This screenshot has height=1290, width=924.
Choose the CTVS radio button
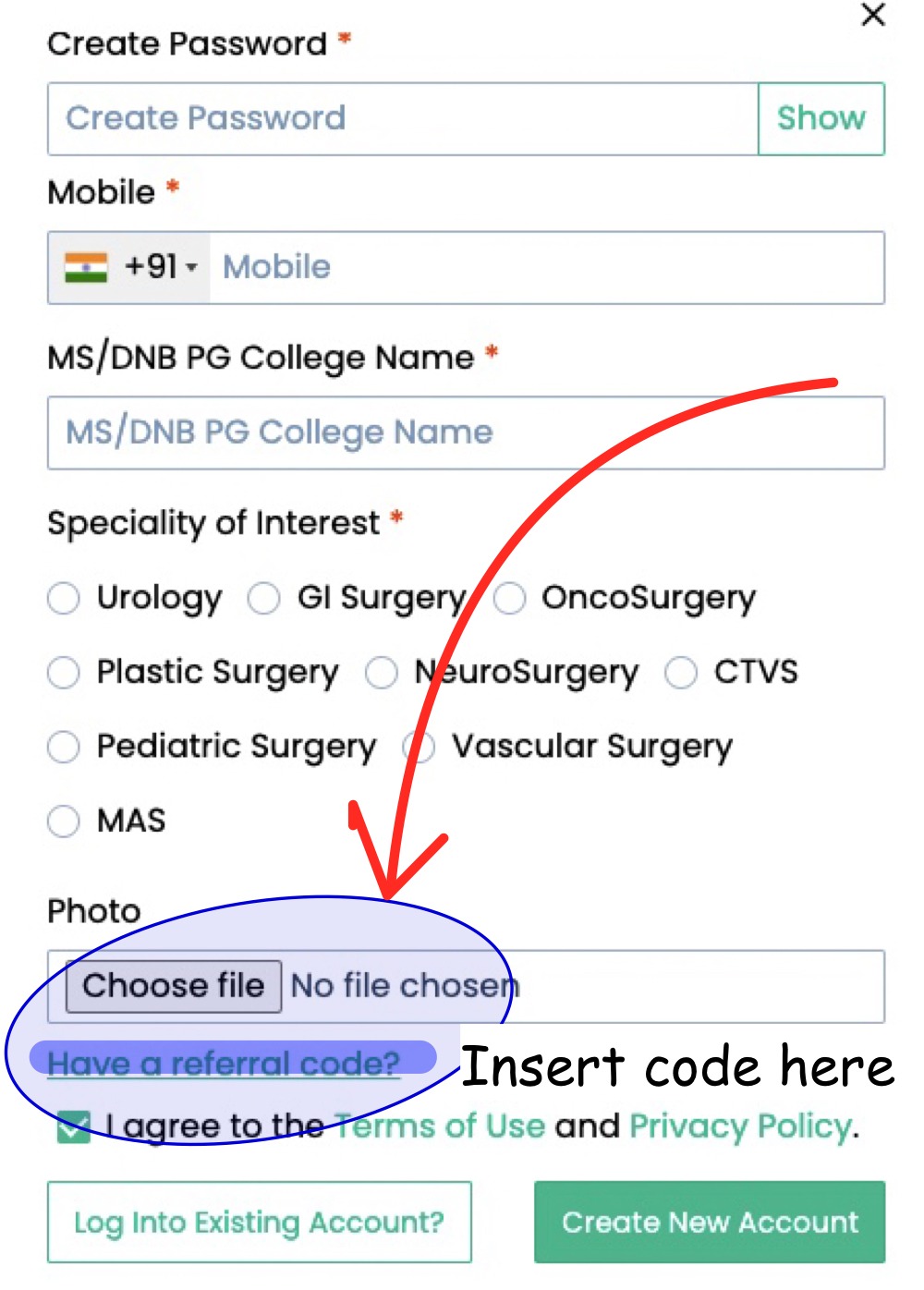681,672
